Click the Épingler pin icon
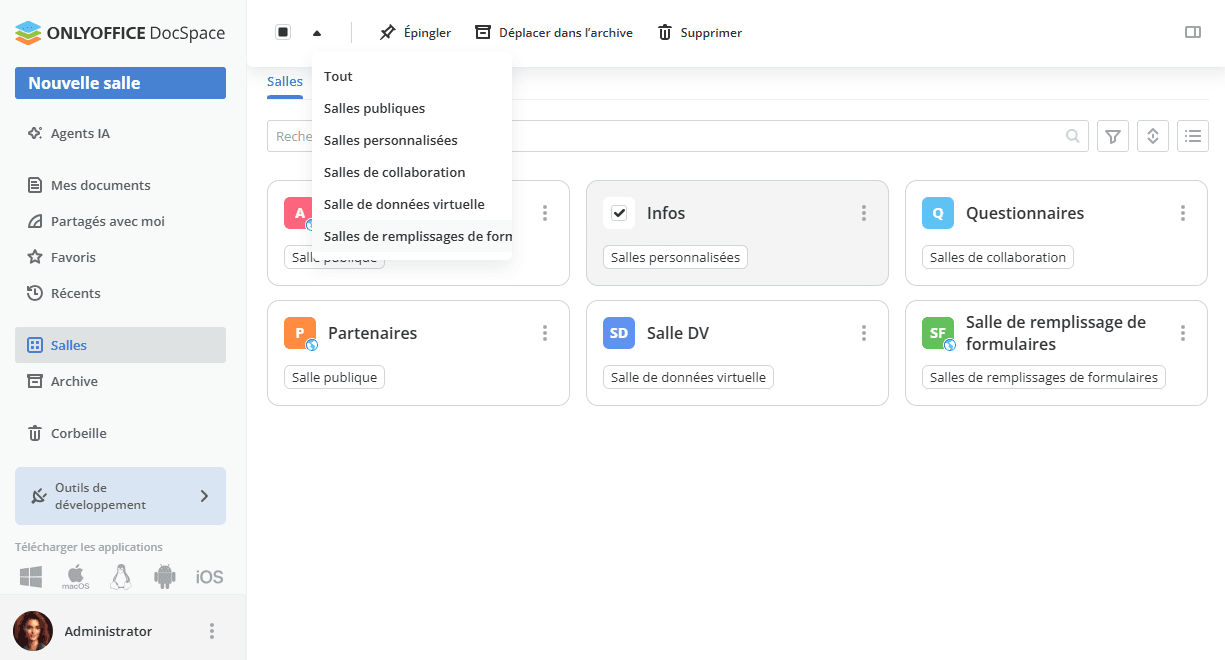Image resolution: width=1225 pixels, height=660 pixels. click(388, 32)
